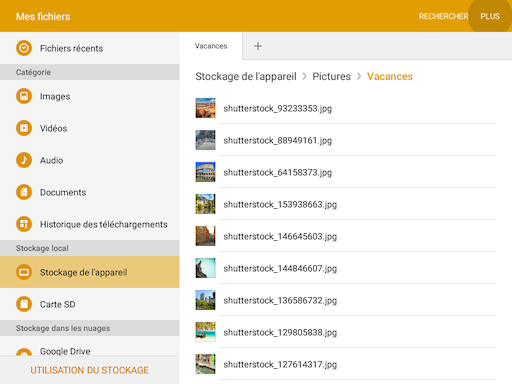The image size is (512, 384).
Task: Select file name shutterstock_144846607.jpg
Action: tap(280, 269)
